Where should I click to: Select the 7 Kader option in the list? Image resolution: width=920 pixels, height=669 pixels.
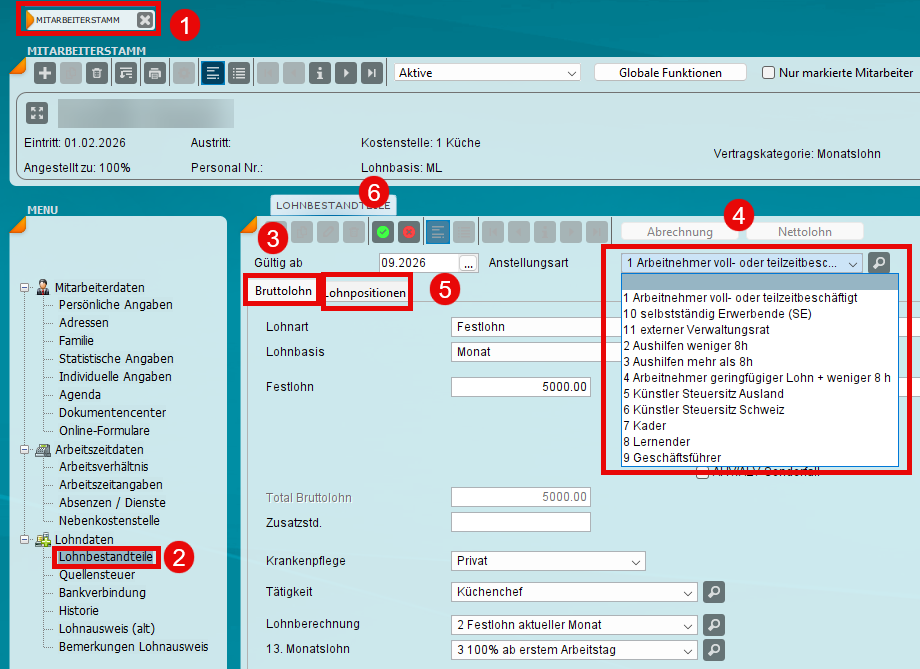point(760,425)
